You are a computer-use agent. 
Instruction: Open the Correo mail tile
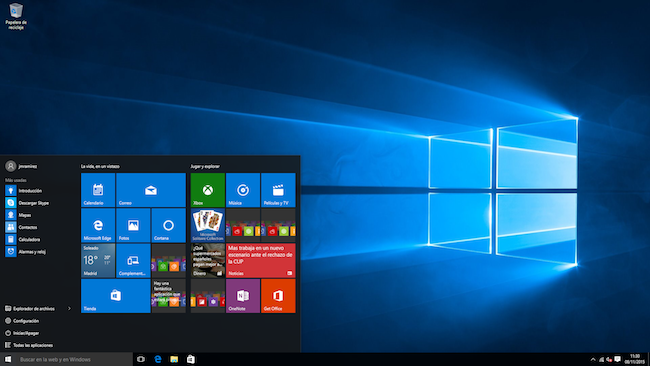pyautogui.click(x=151, y=190)
